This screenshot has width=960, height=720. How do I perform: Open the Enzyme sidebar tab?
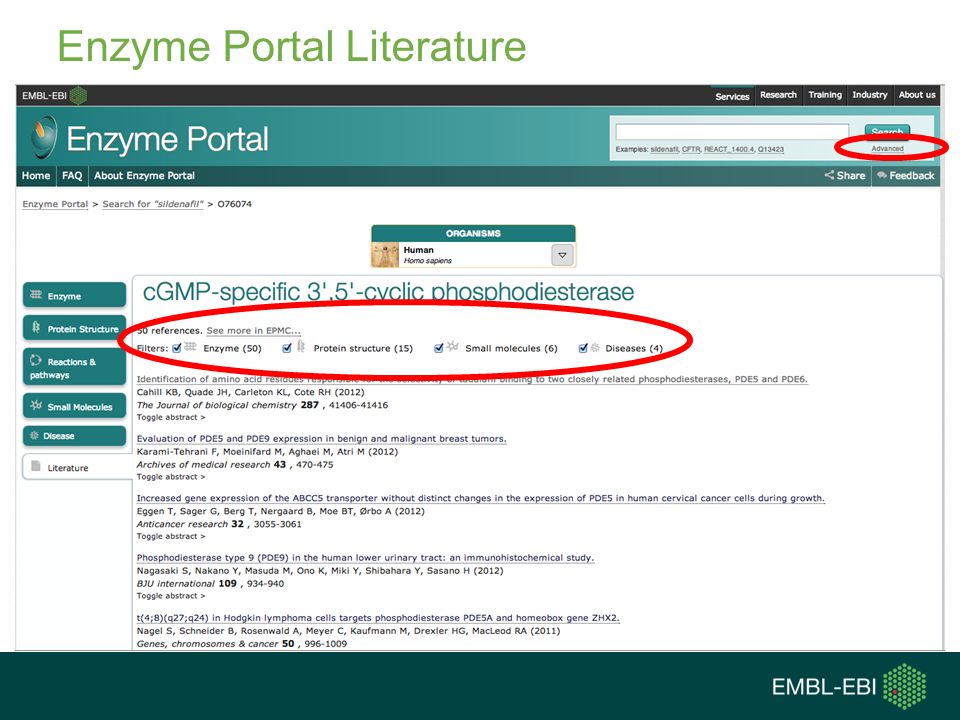click(74, 296)
